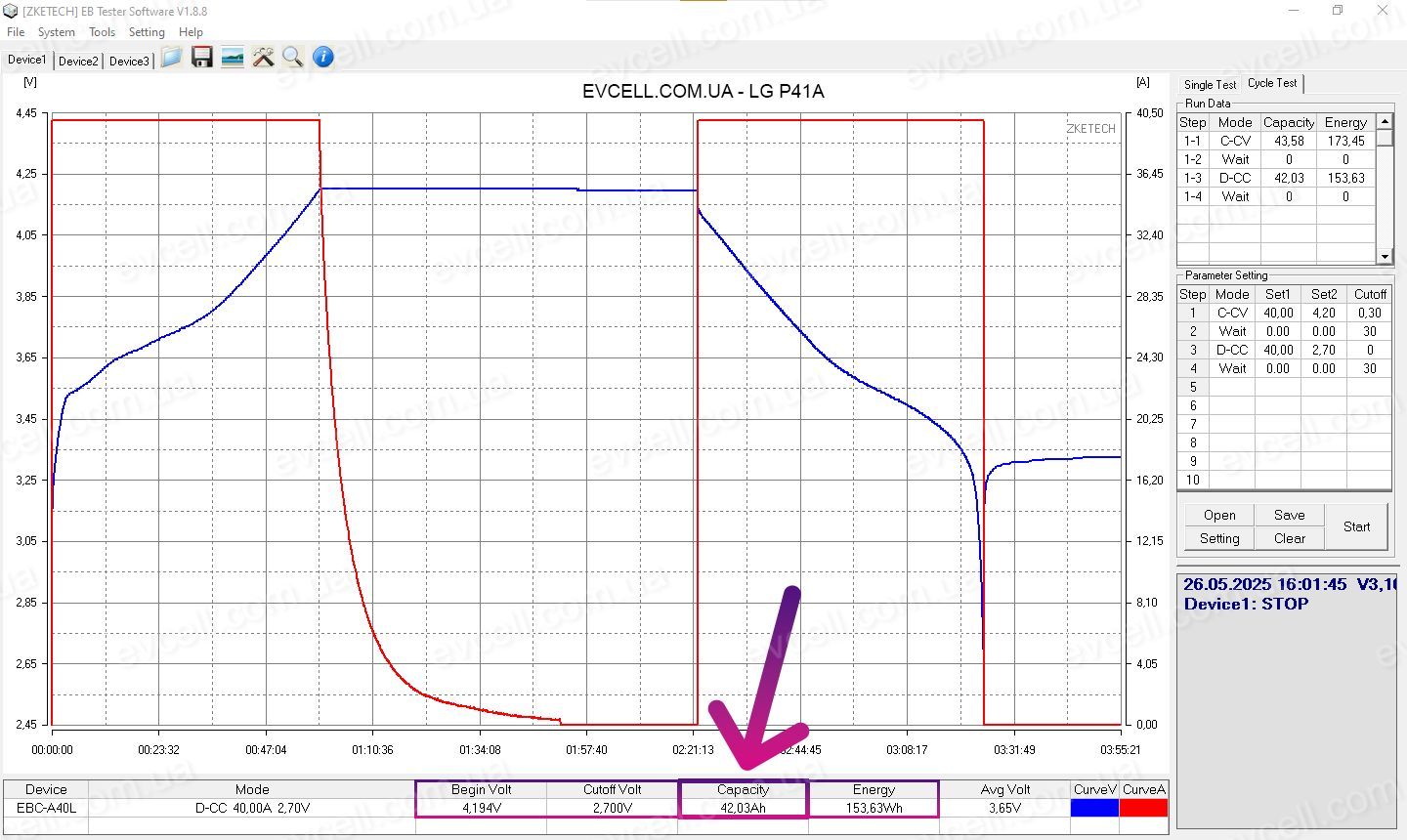Click the Cutoff column header in Parameter Setting

coord(1370,294)
